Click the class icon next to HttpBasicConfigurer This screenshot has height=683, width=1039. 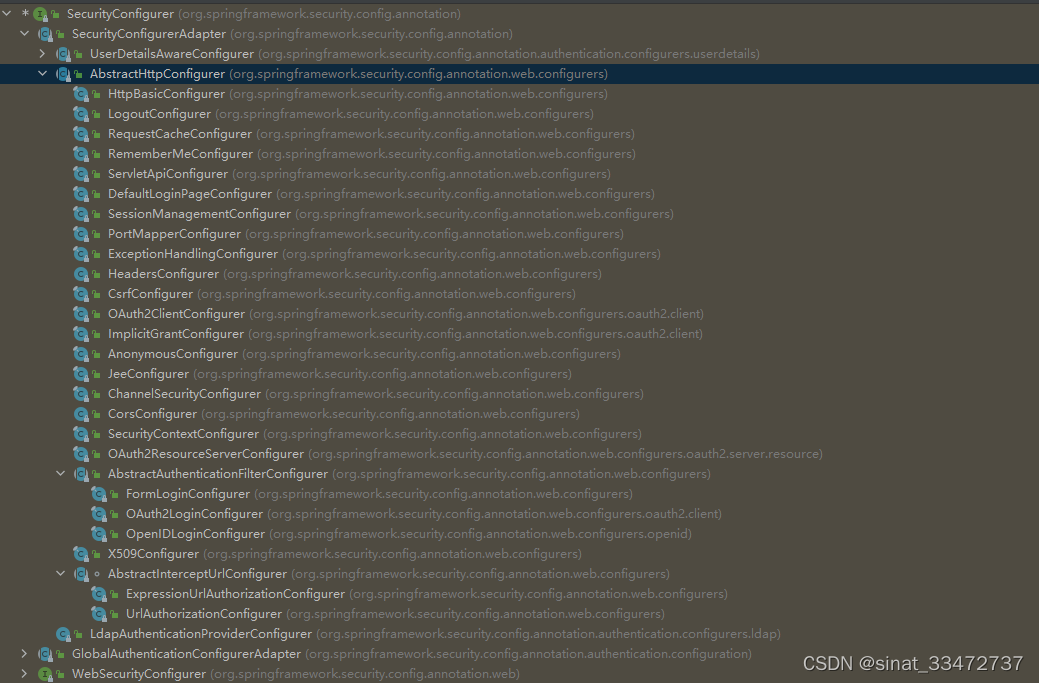tap(80, 93)
